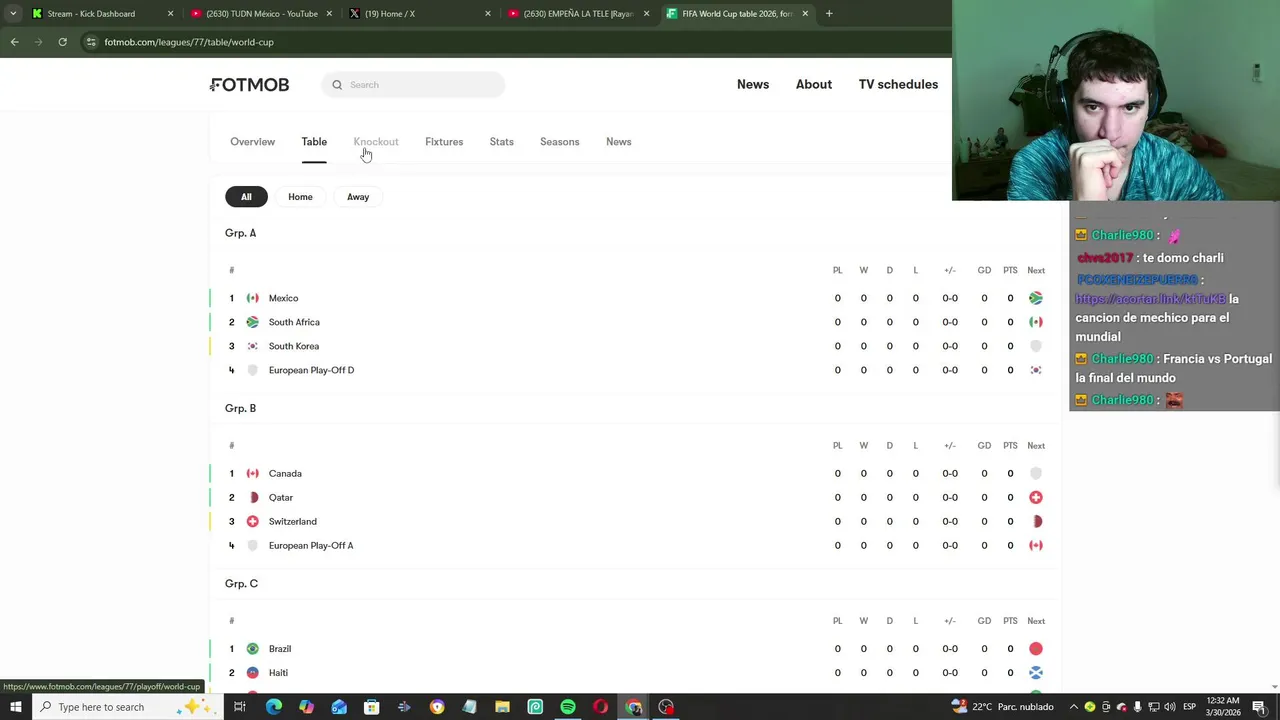Click the Grp. B heading
1280x720 pixels.
pyautogui.click(x=240, y=408)
